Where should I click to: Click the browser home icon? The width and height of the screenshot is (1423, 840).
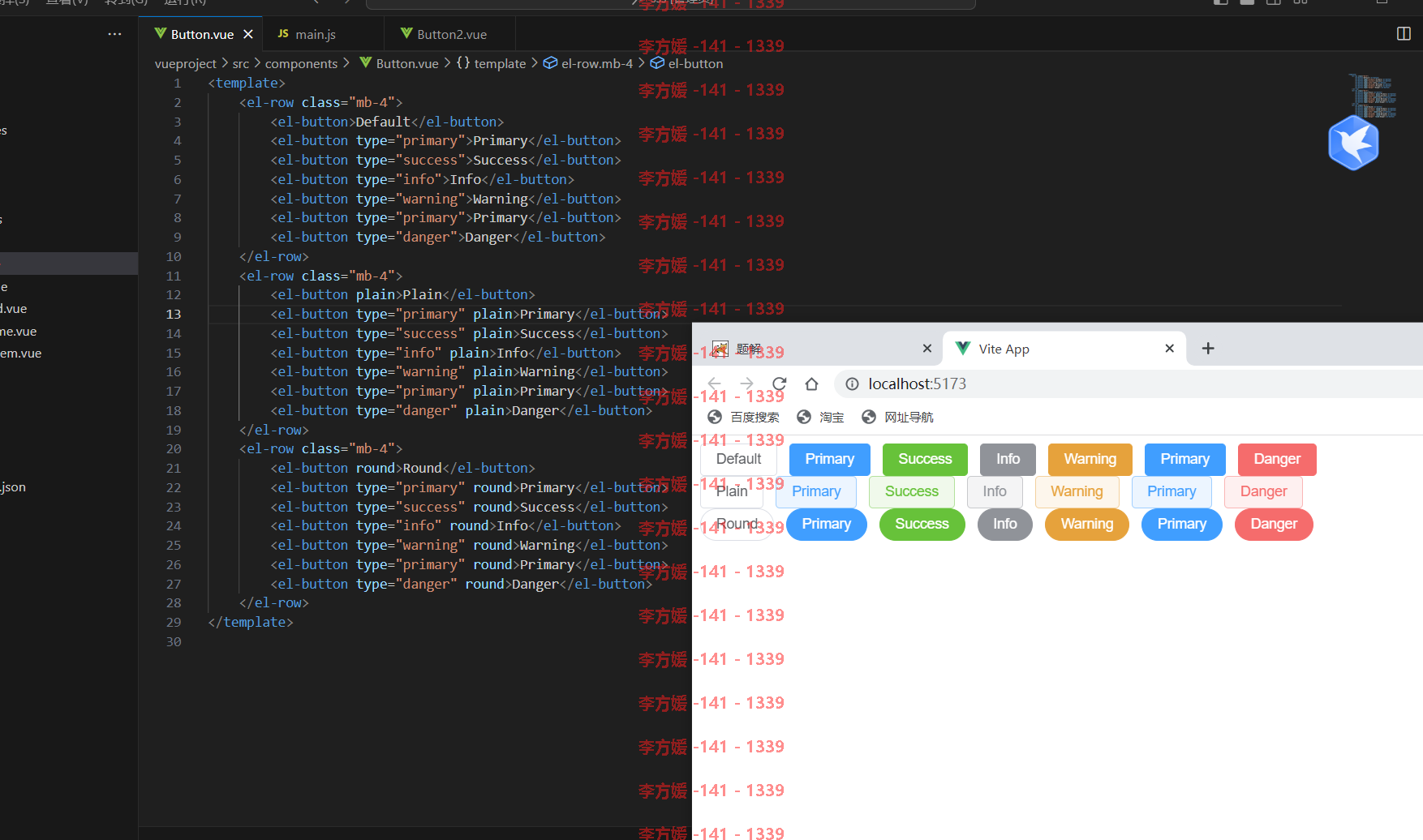(811, 384)
